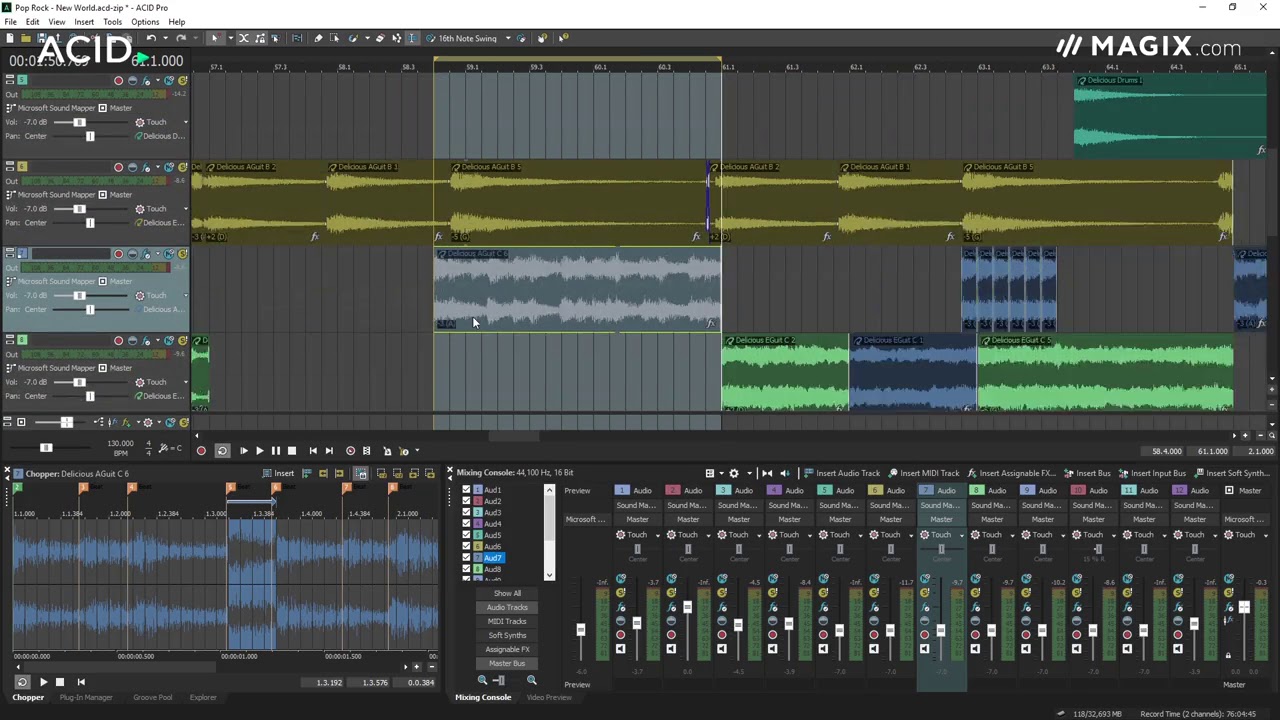Screen dimensions: 1280x720
Task: Click the project tempo slider next to the BPM value
Action: coord(45,447)
